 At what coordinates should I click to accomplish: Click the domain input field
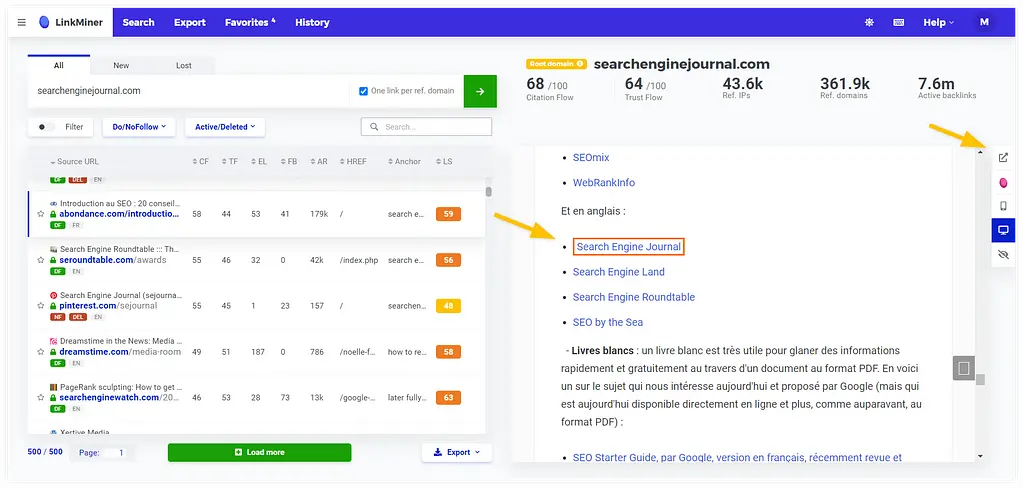tap(189, 91)
